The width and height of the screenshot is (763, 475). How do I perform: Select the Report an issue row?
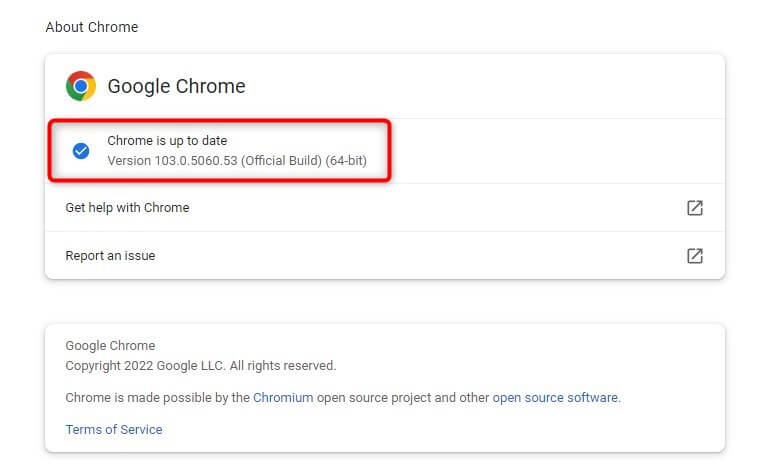click(110, 255)
